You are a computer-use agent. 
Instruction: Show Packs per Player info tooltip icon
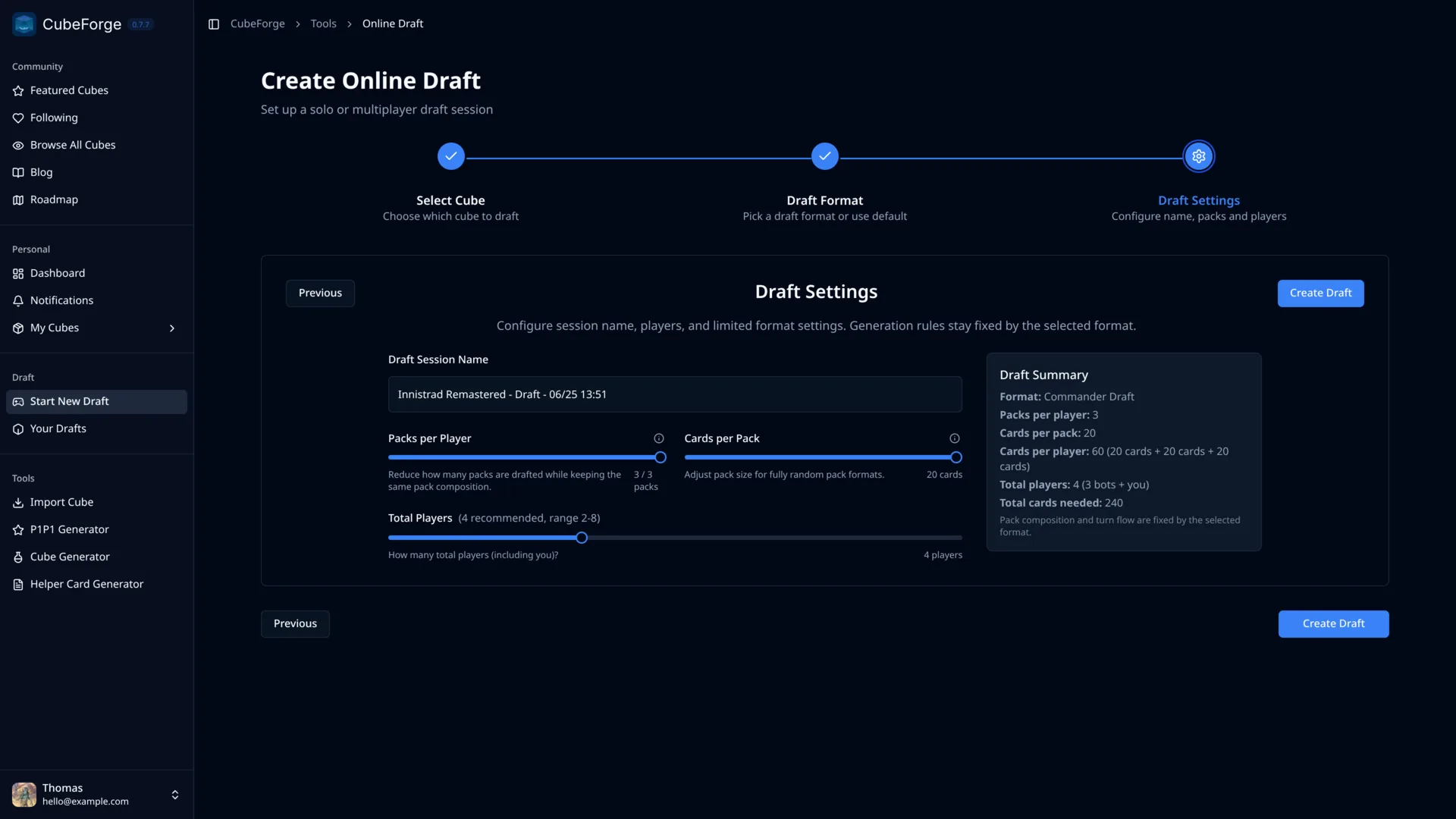click(x=659, y=438)
